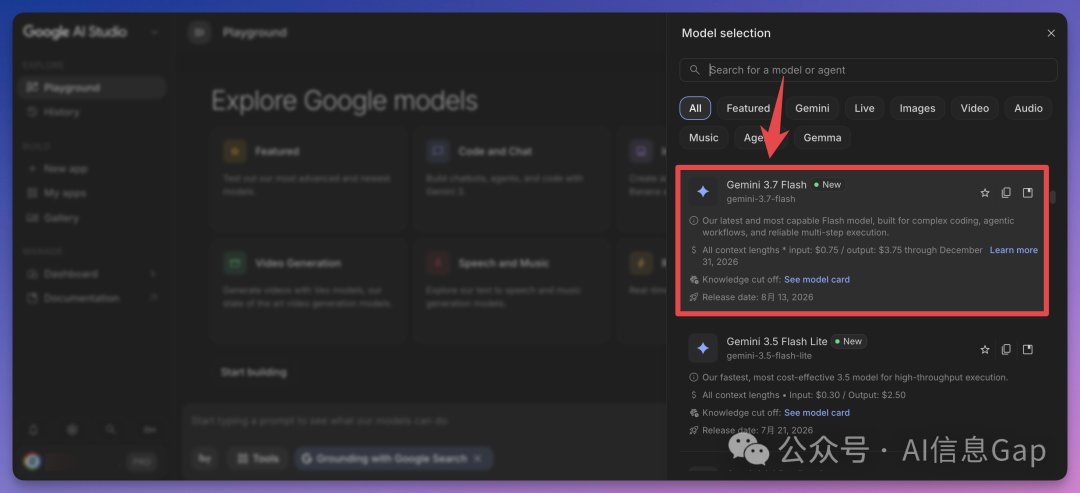Screen dimensions: 1080x493
Task: Click the sparkle icon for Gemini 3.5 Flash Lite
Action: [703, 348]
